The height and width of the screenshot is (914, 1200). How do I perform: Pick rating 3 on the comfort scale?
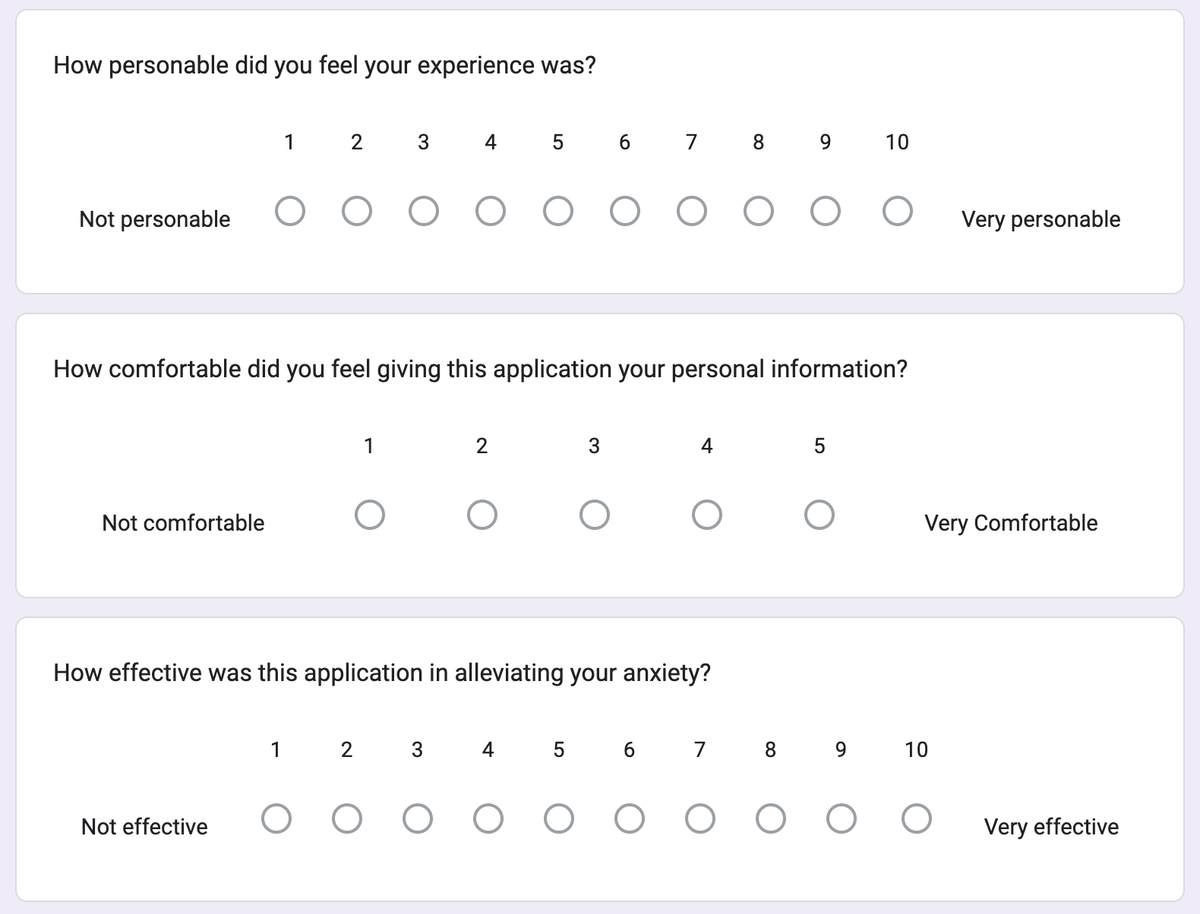[x=594, y=514]
